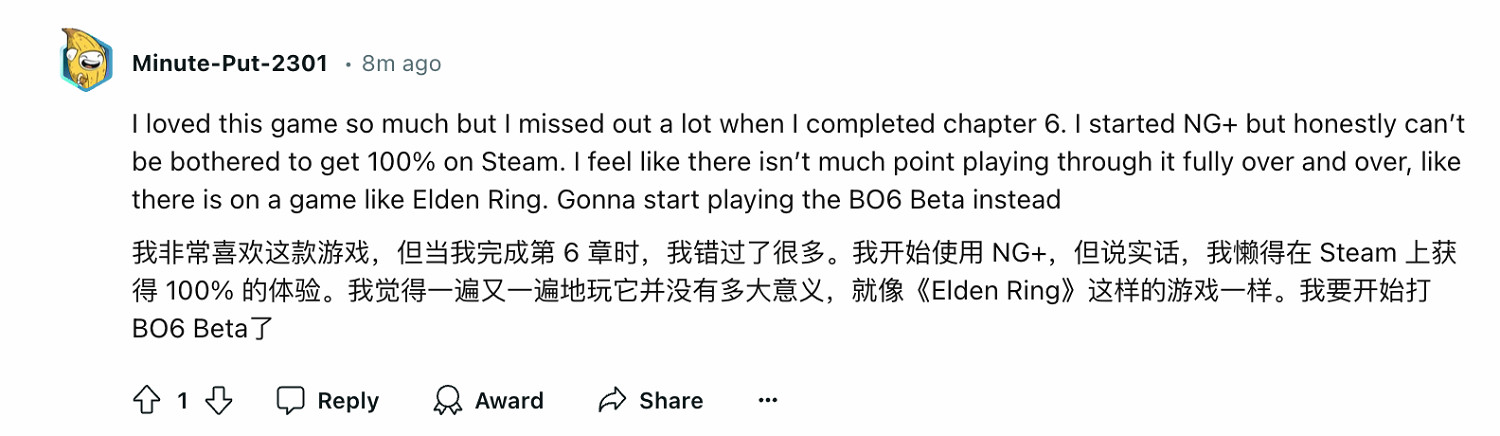The width and height of the screenshot is (1500, 436).
Task: Open the Minute-Put-2301 user profile link
Action: point(230,63)
